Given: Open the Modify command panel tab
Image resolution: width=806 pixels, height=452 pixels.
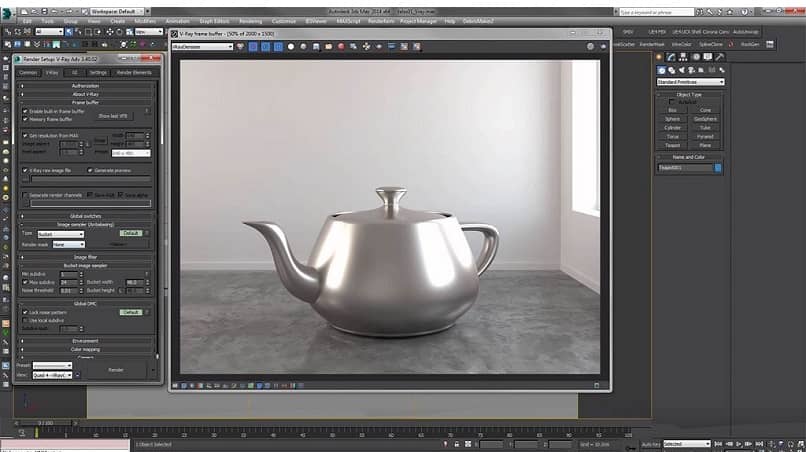Looking at the screenshot, I should coord(671,57).
